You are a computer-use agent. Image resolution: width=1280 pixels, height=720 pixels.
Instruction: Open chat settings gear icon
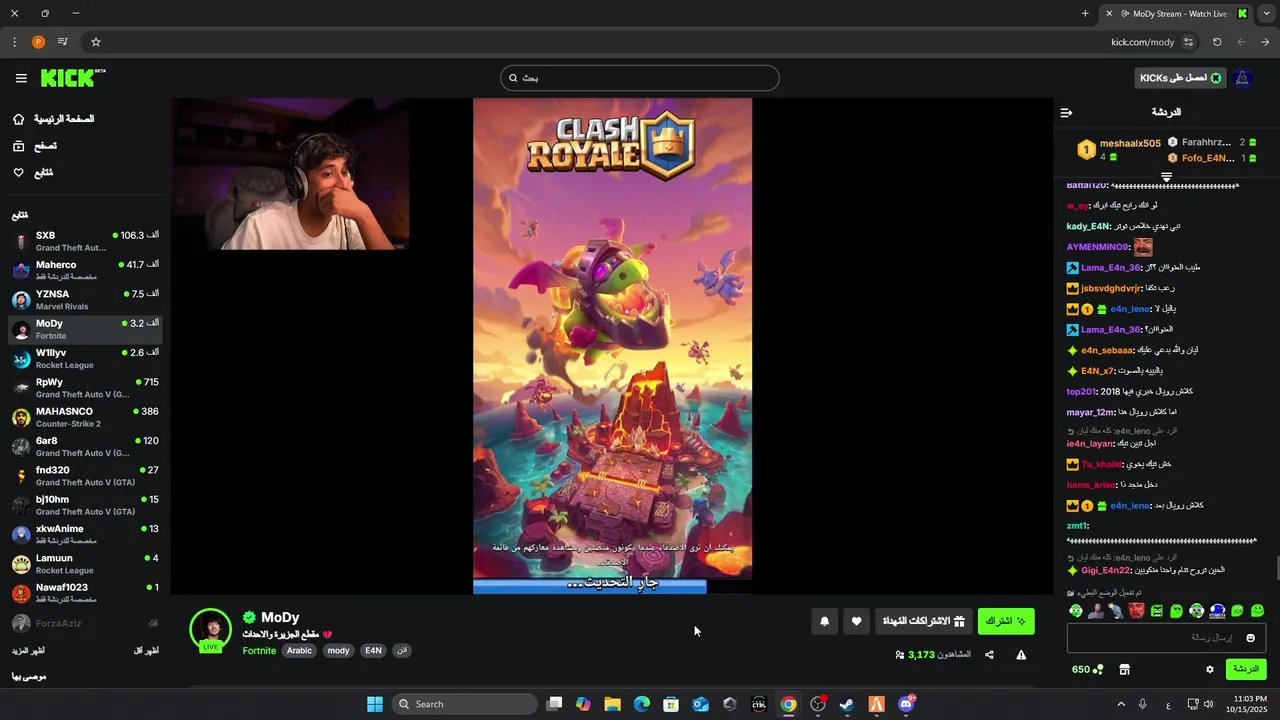(1209, 669)
